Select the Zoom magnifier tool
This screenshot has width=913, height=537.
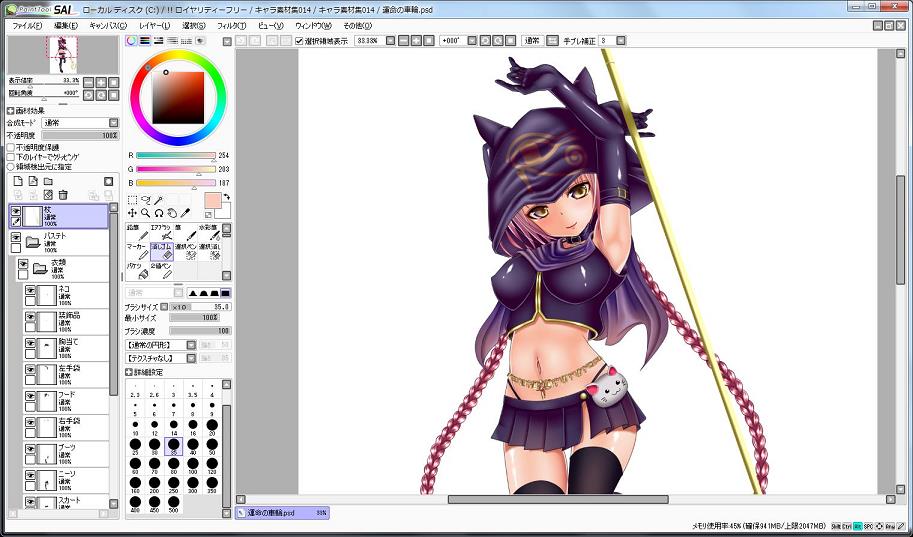click(145, 213)
